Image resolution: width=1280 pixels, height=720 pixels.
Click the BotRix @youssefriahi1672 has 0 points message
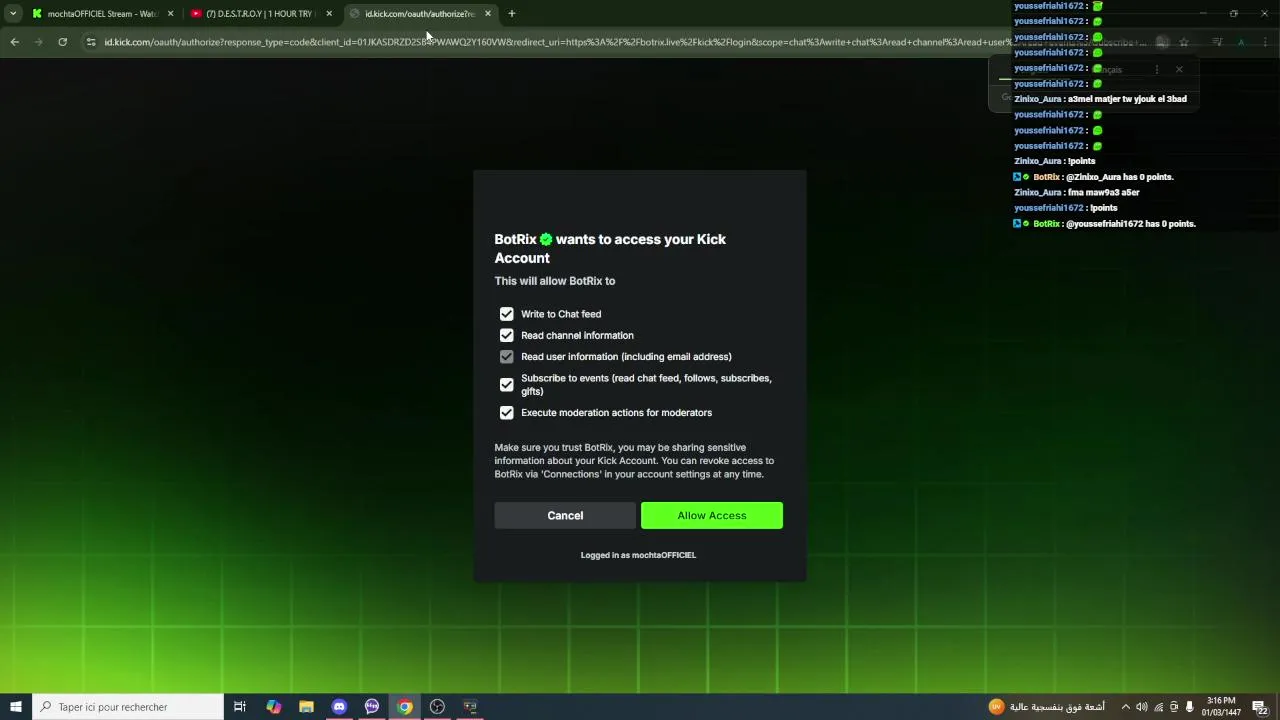tap(1104, 224)
